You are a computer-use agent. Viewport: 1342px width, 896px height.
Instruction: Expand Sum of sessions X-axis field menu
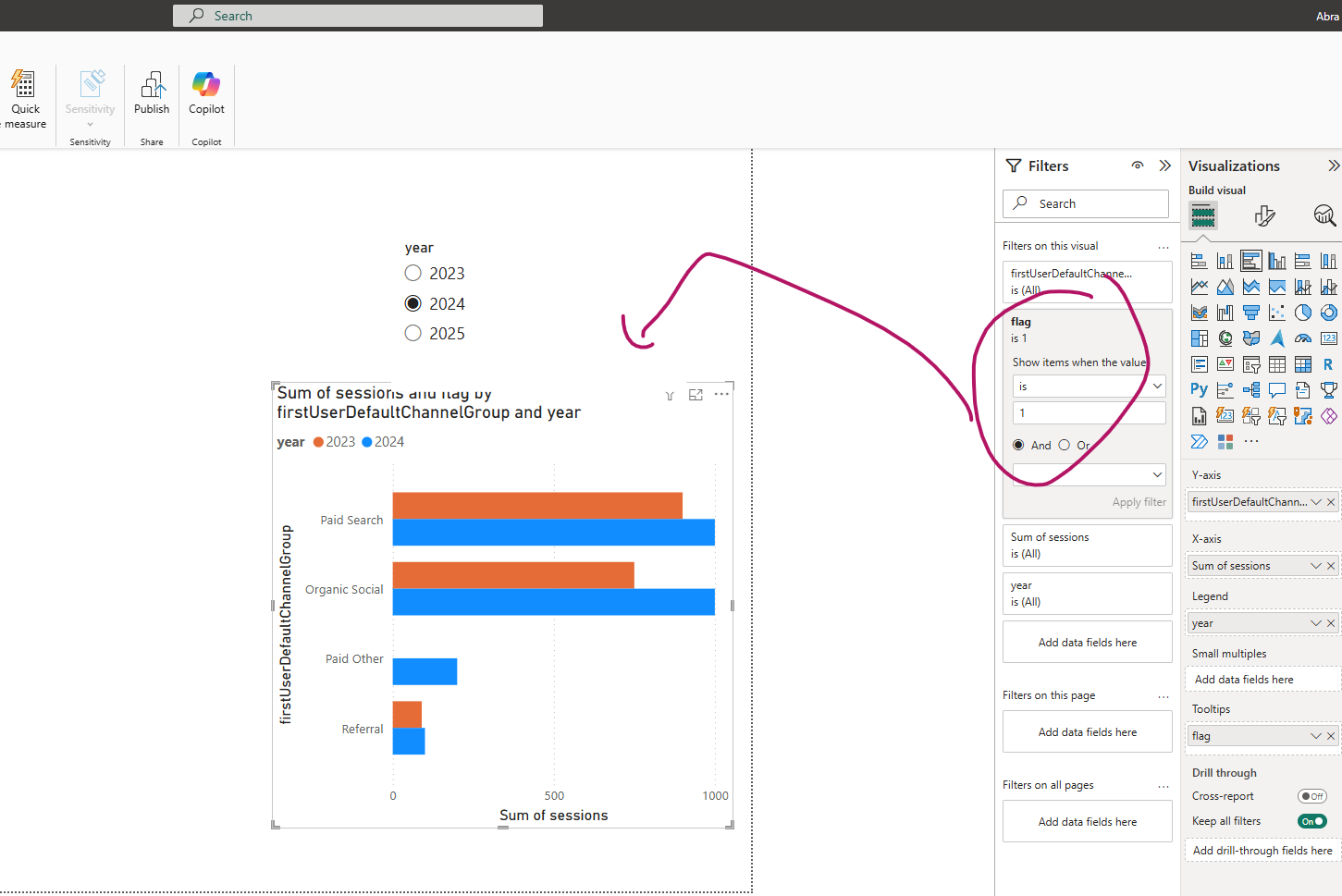1316,566
